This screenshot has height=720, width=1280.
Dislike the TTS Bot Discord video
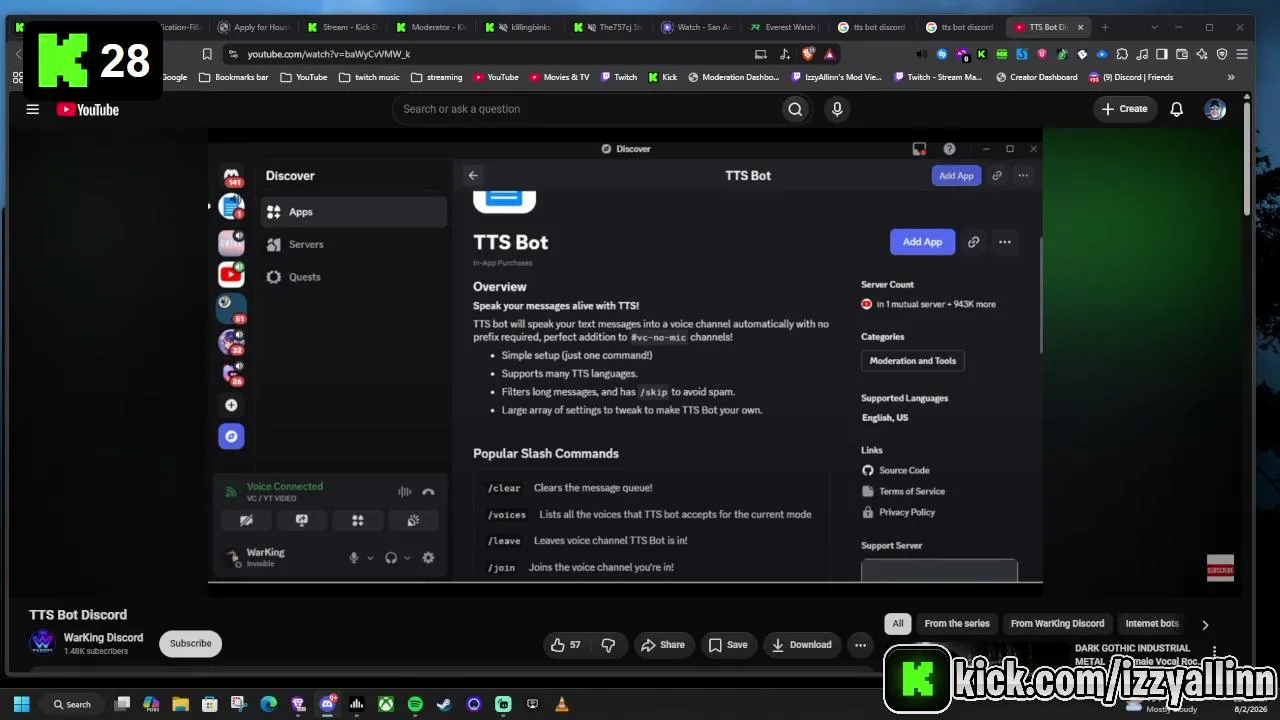coord(608,645)
